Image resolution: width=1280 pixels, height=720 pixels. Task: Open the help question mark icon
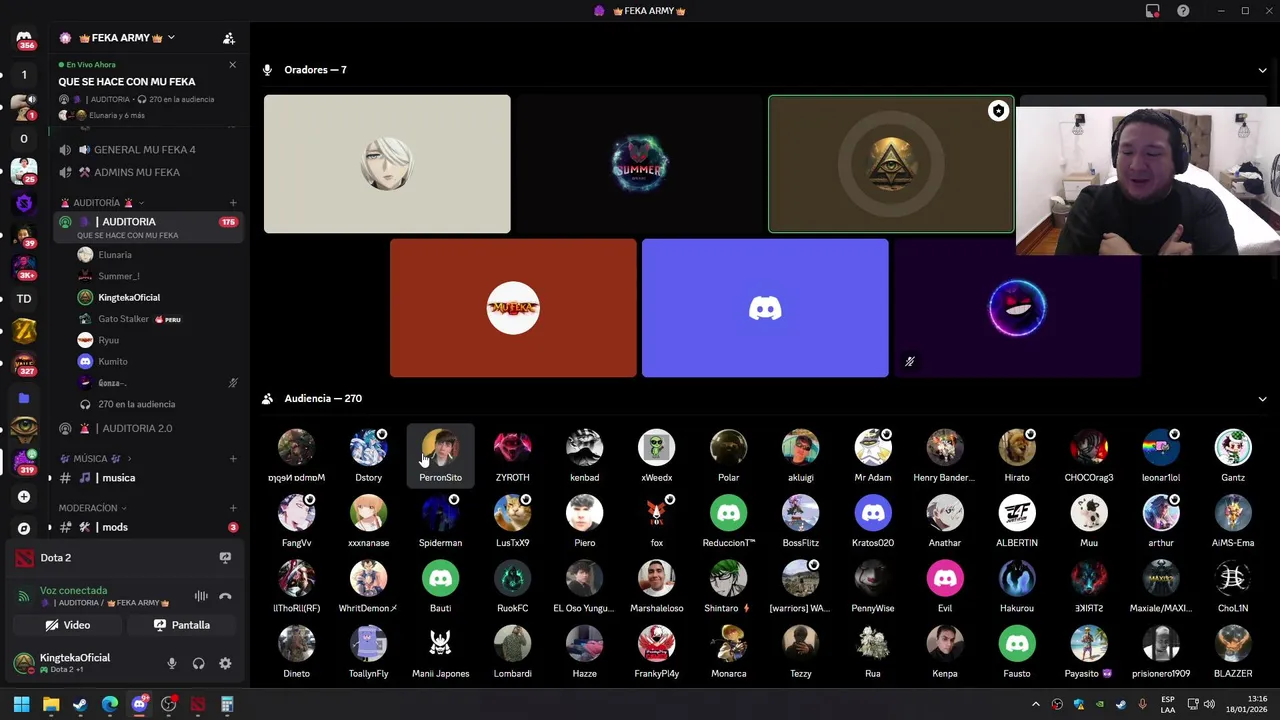tap(1183, 11)
